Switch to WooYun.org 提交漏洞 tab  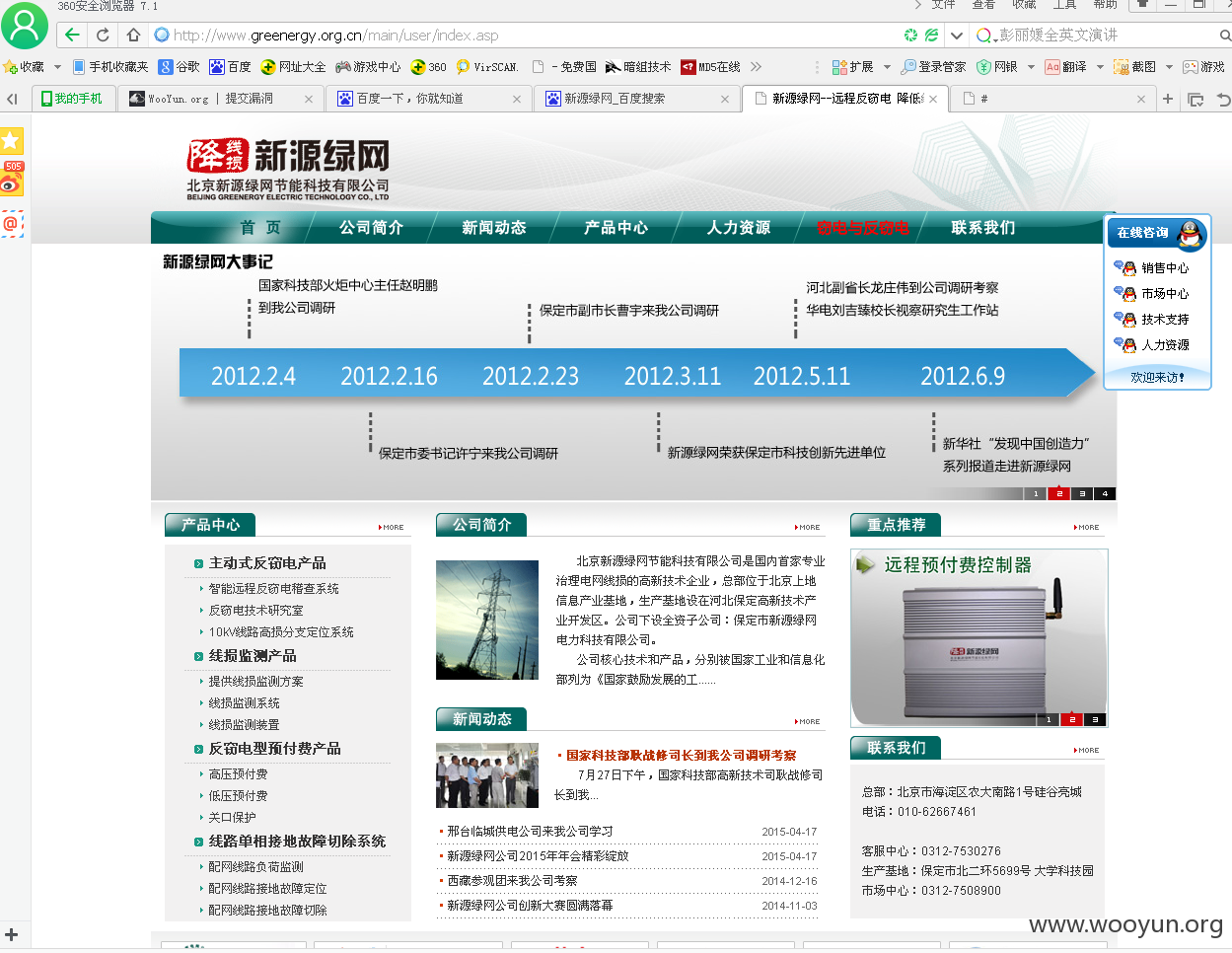221,99
